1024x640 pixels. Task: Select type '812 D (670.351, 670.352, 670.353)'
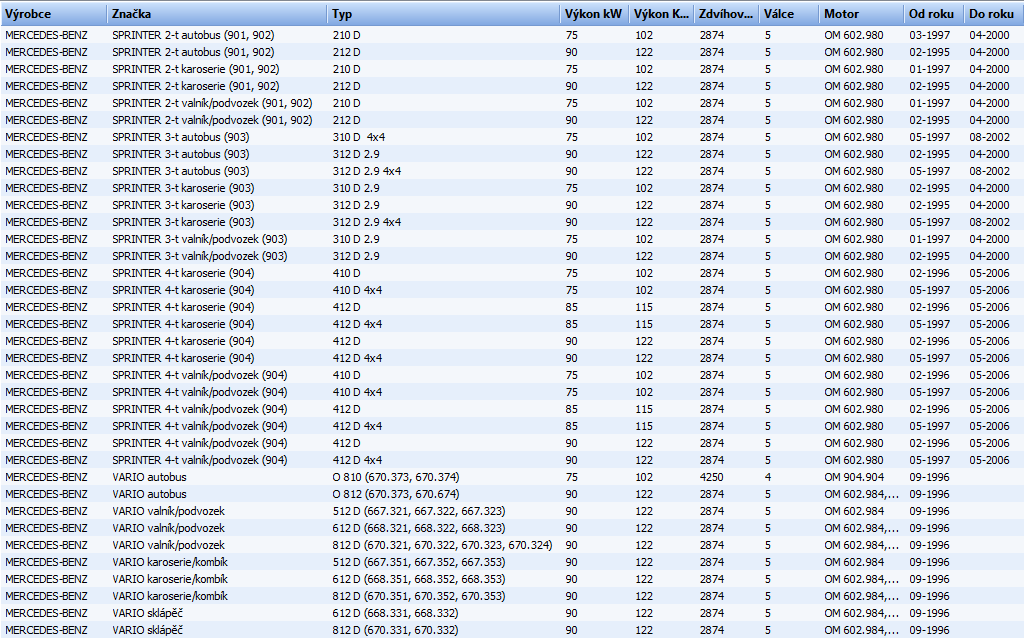[419, 596]
